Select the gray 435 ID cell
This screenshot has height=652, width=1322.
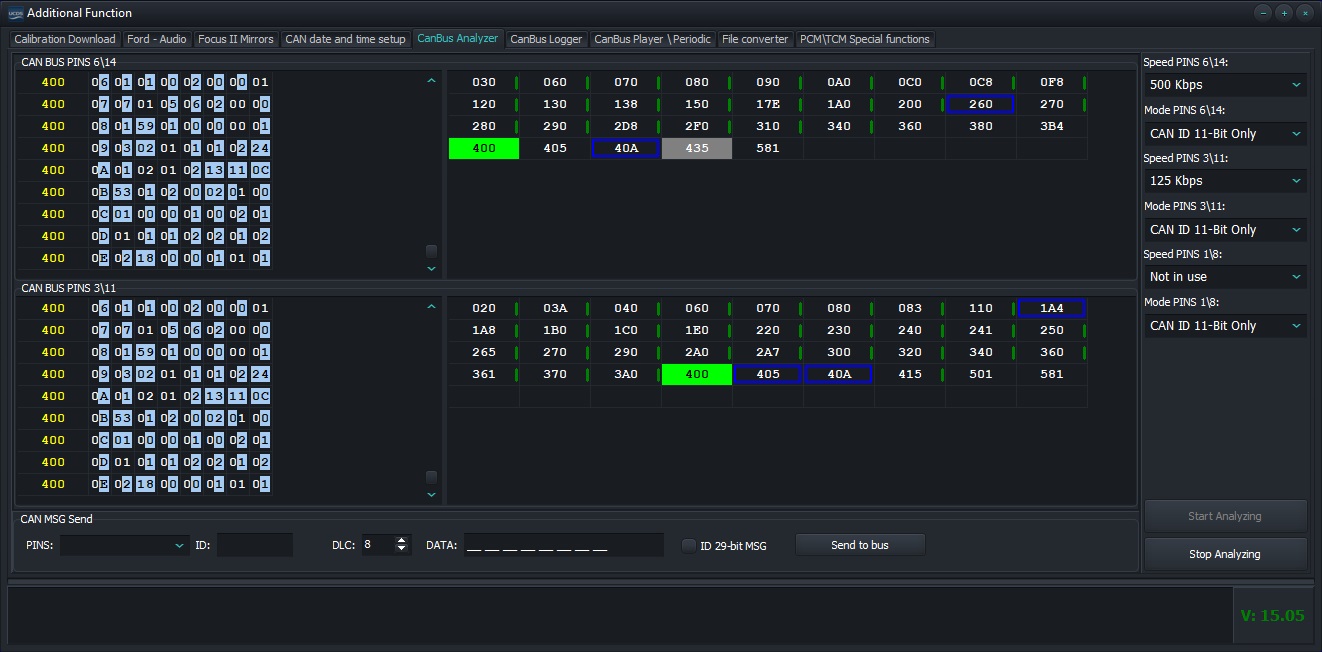click(x=697, y=148)
